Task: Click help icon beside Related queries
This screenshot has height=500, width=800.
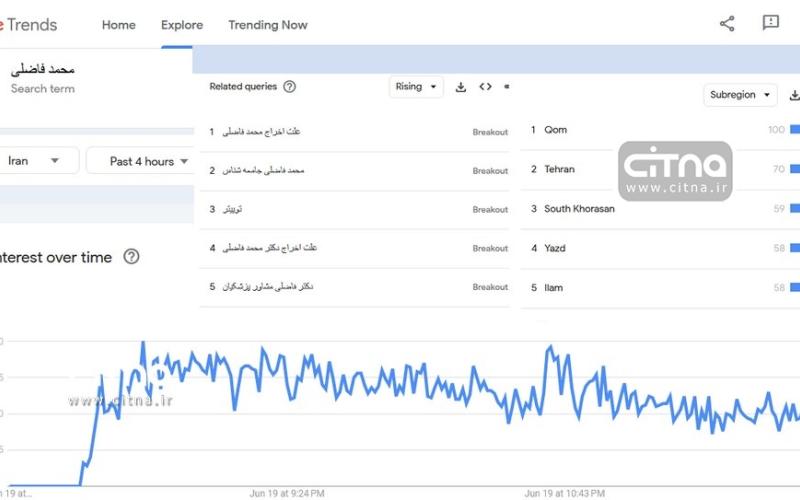Action: (x=290, y=87)
